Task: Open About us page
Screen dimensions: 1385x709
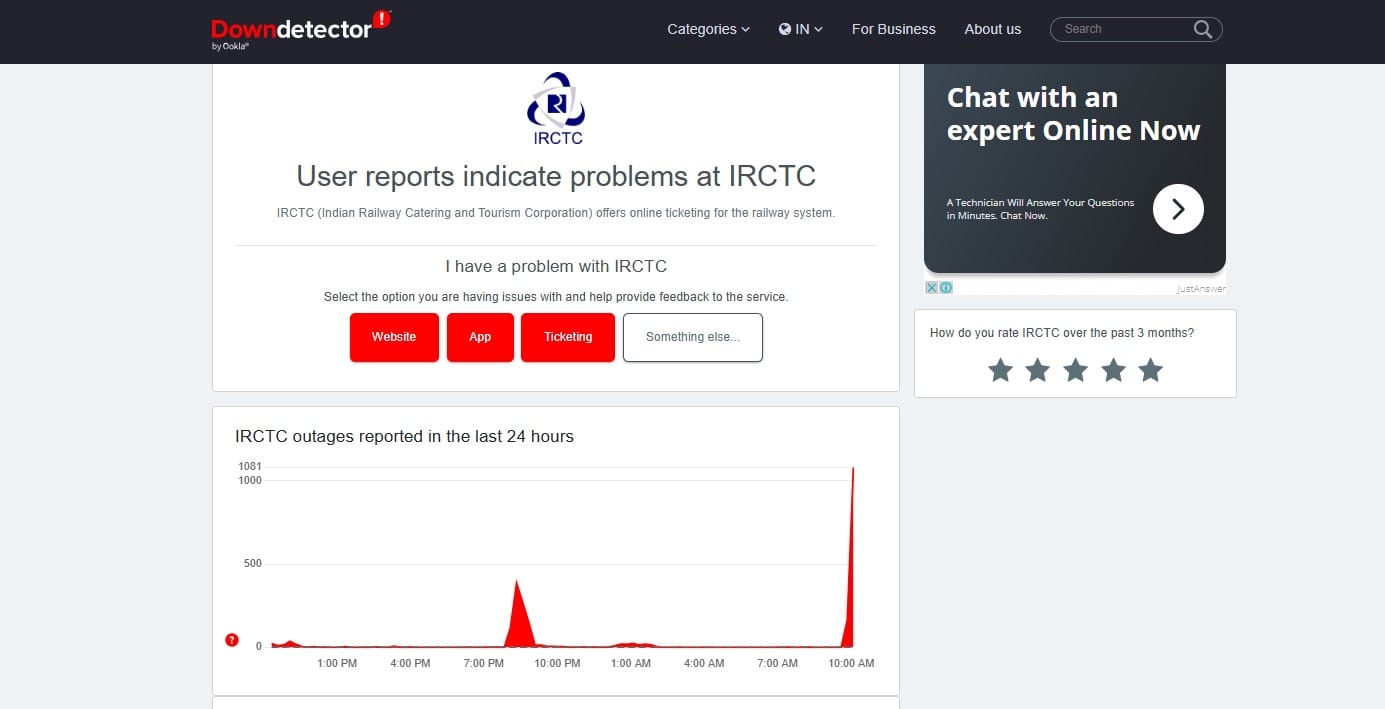Action: 992,29
